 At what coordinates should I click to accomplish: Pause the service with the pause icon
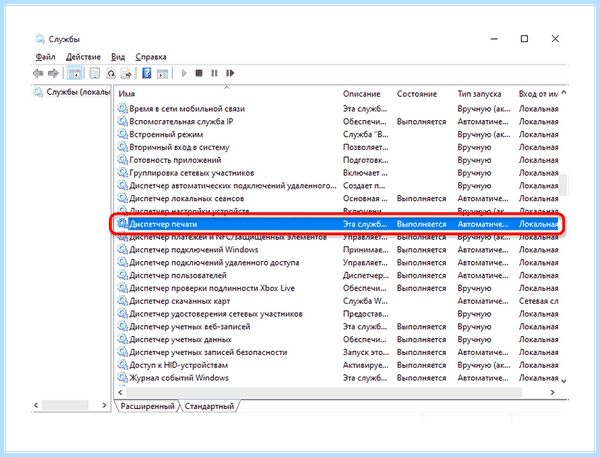pyautogui.click(x=214, y=73)
